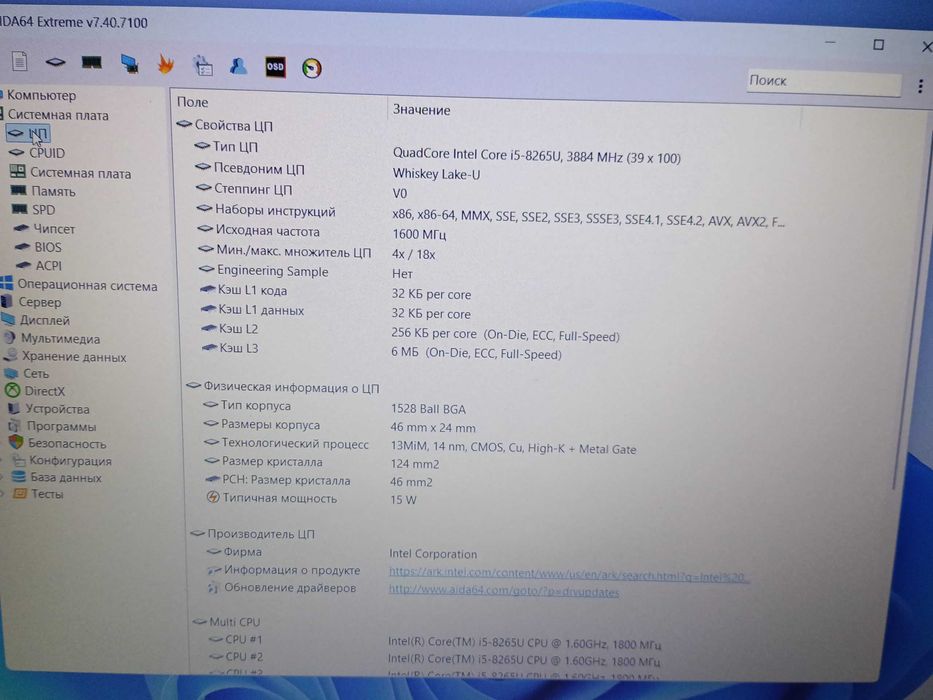Click the user account toolbar icon
Screen dimensions: 933x700
(x=239, y=66)
